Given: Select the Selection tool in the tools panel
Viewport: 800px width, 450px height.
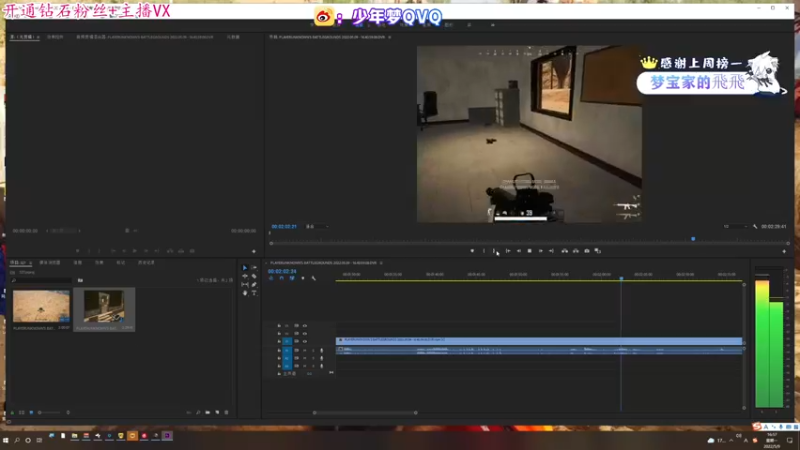Looking at the screenshot, I should 245,268.
